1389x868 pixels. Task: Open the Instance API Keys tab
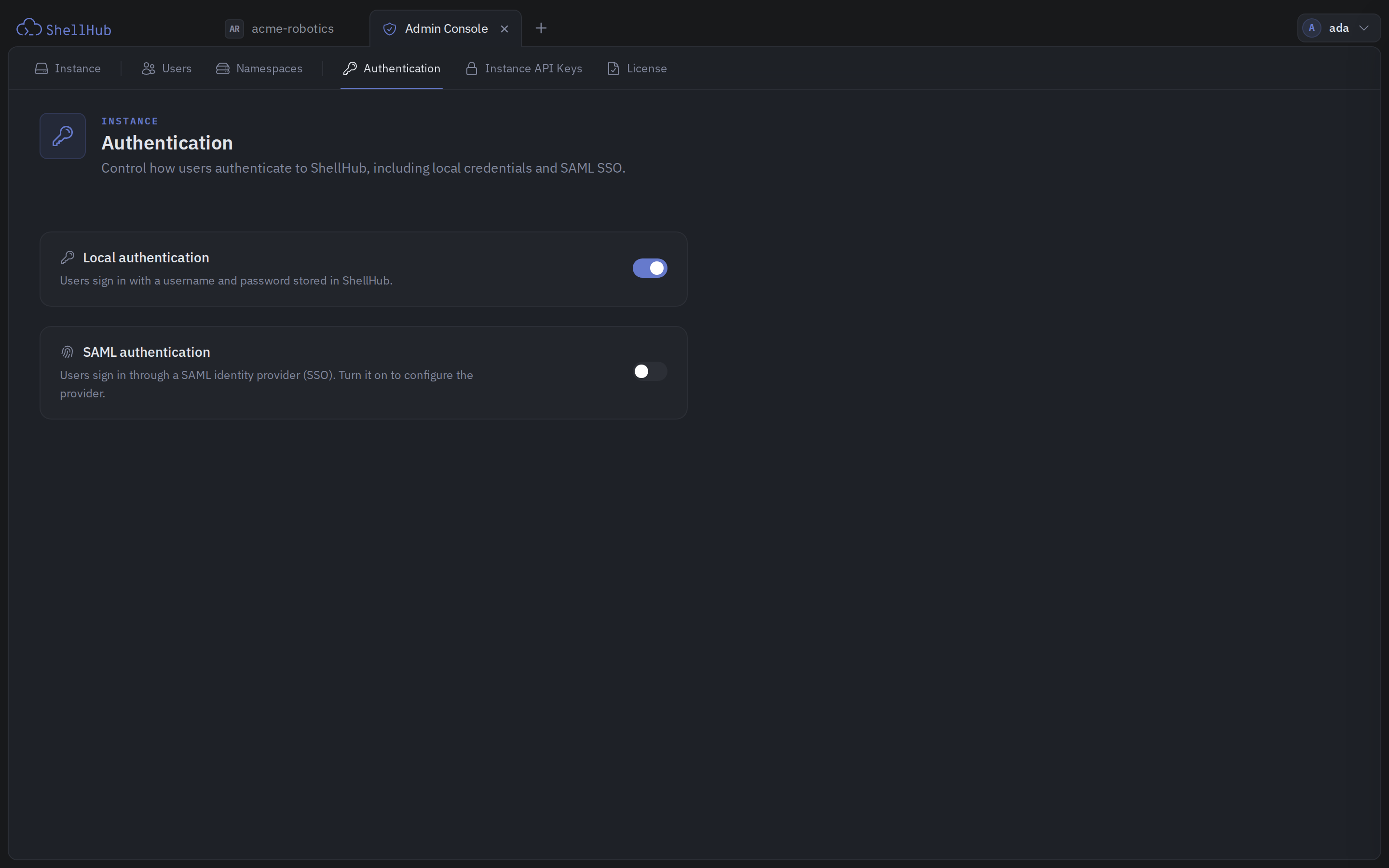coord(524,68)
